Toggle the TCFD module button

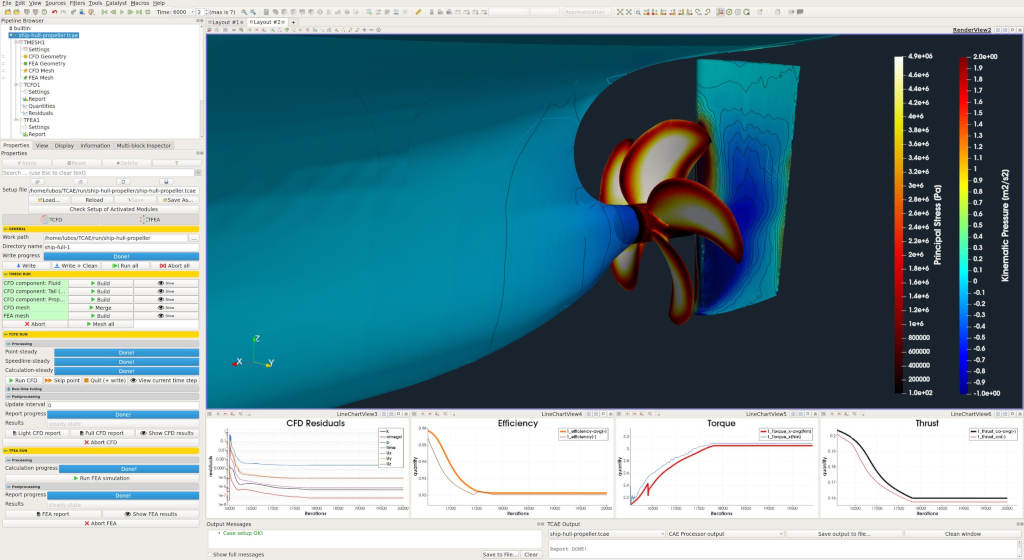(x=52, y=219)
